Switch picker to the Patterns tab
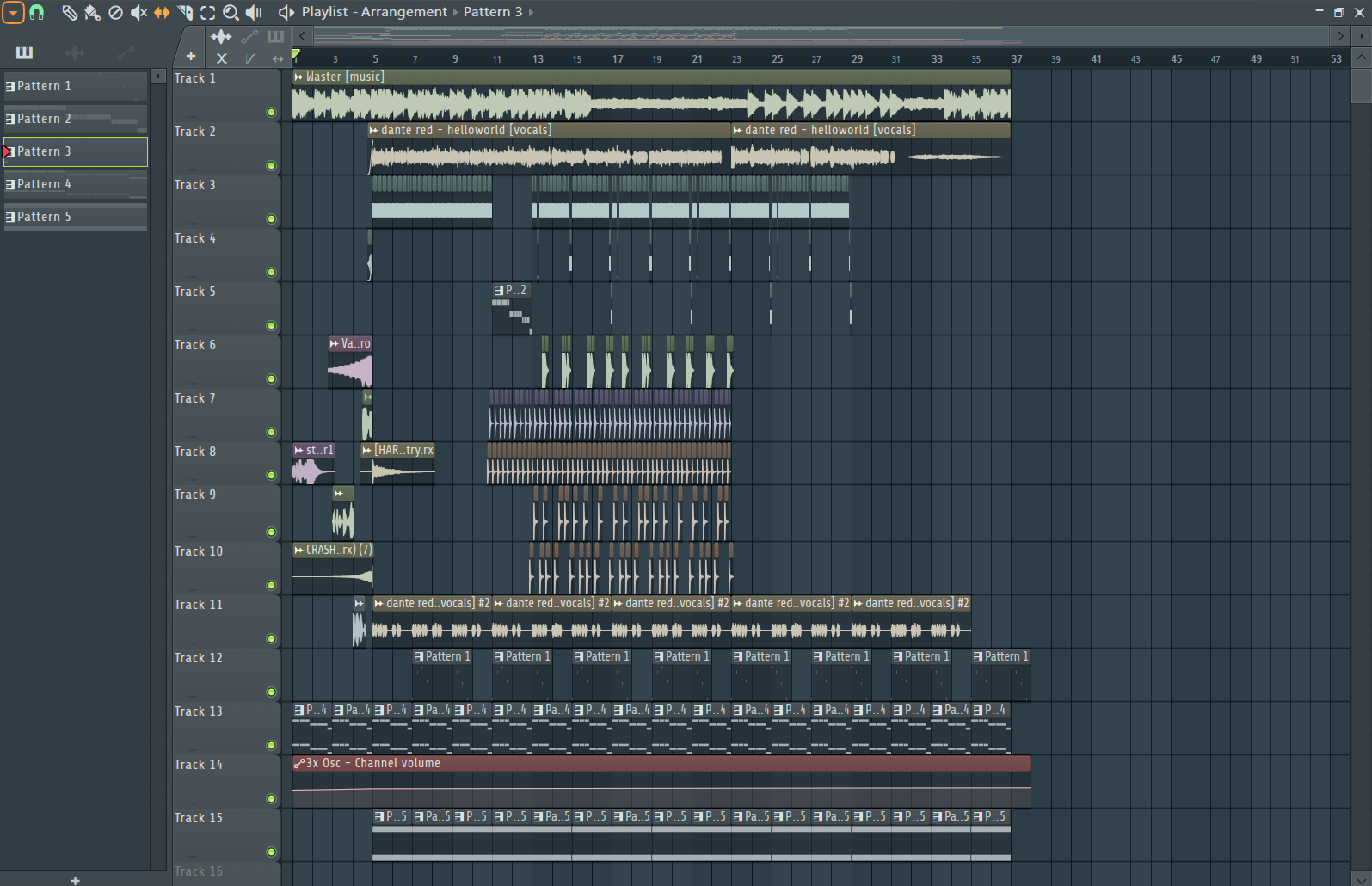The image size is (1372, 886). pos(24,53)
